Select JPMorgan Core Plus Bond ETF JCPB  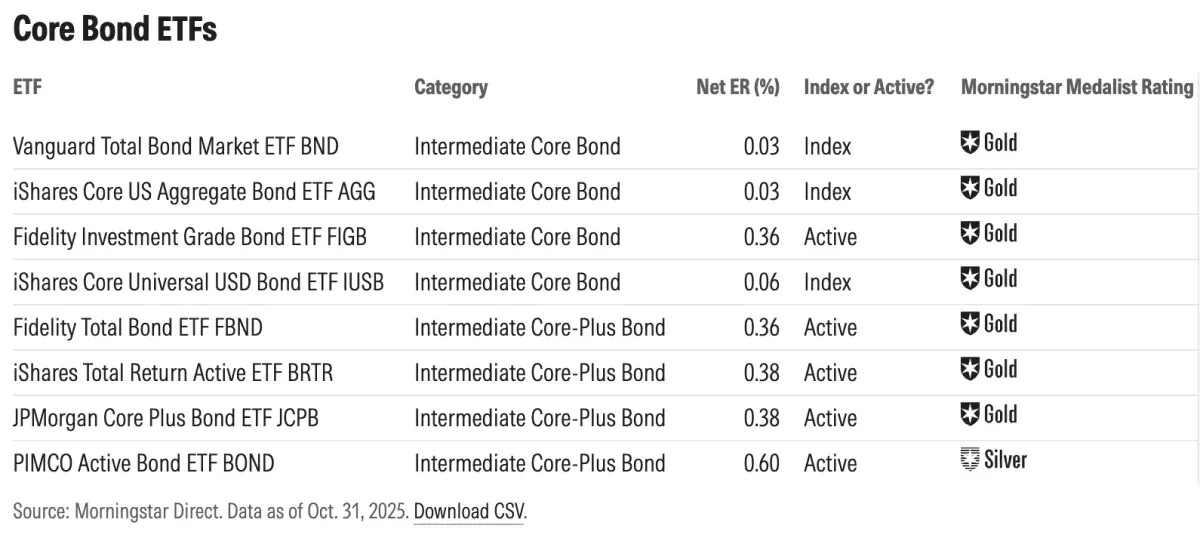pyautogui.click(x=166, y=418)
